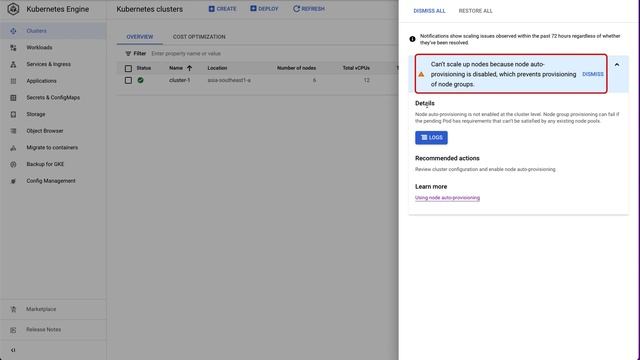Click the Status column header

(144, 68)
